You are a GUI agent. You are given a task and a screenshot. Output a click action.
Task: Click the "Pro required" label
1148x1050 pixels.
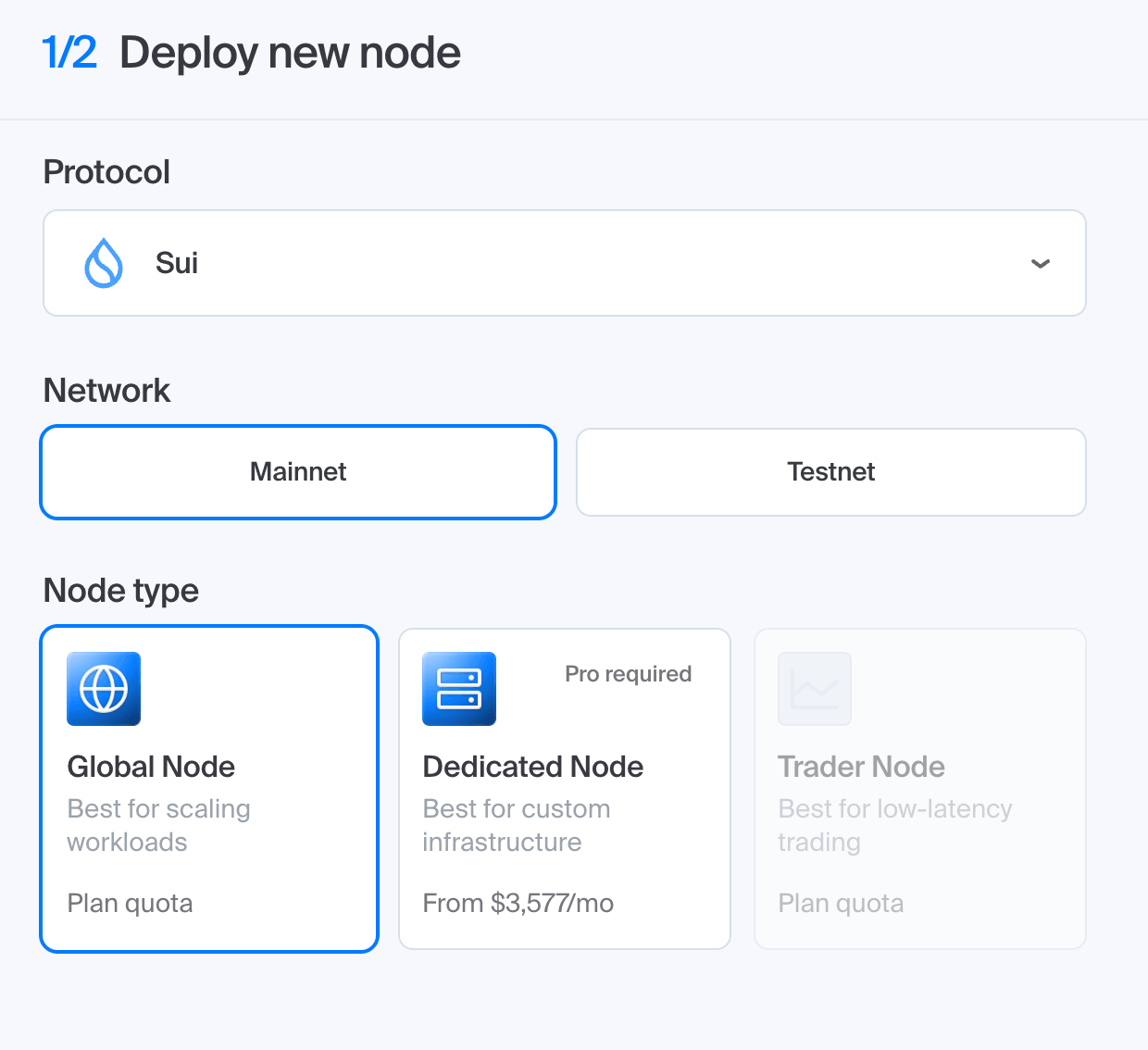click(629, 674)
